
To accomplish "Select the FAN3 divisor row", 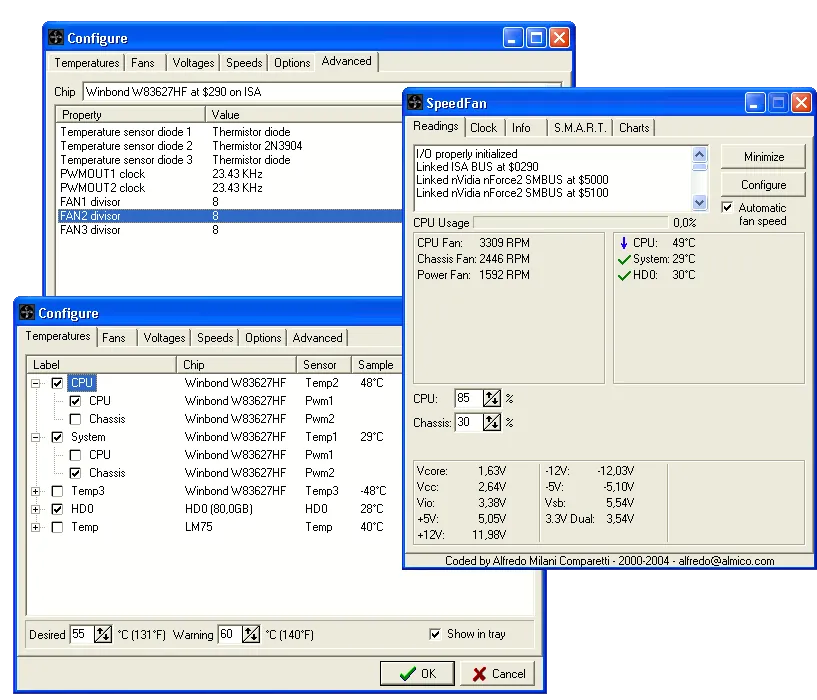I will pos(230,230).
